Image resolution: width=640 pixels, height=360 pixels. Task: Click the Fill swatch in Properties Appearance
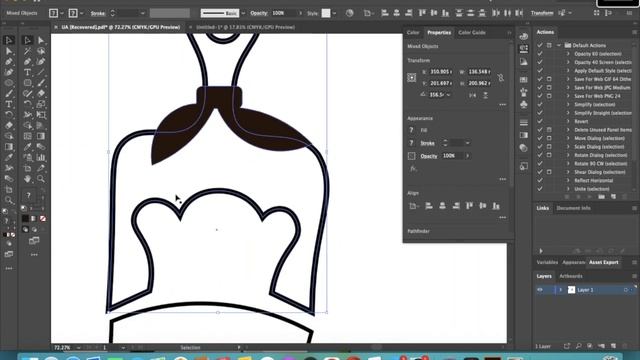pos(411,130)
